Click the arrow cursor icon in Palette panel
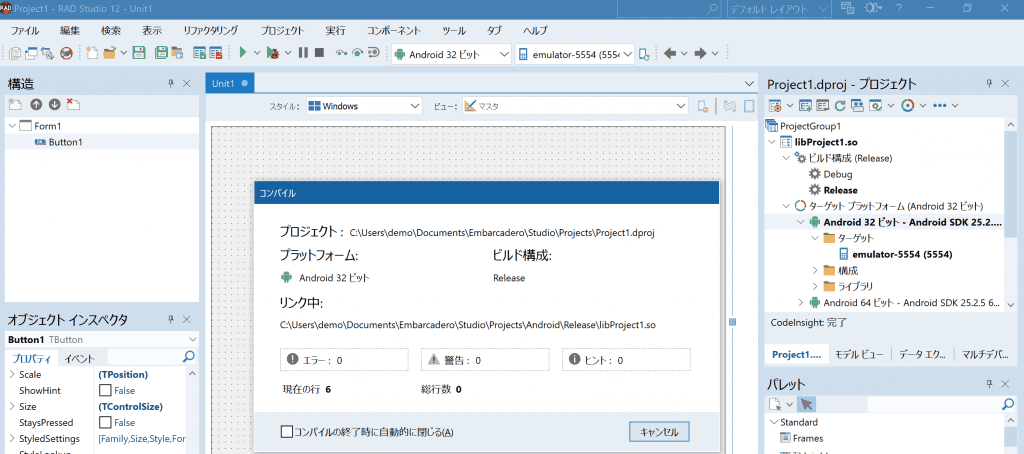The height and width of the screenshot is (454, 1024). tap(806, 404)
